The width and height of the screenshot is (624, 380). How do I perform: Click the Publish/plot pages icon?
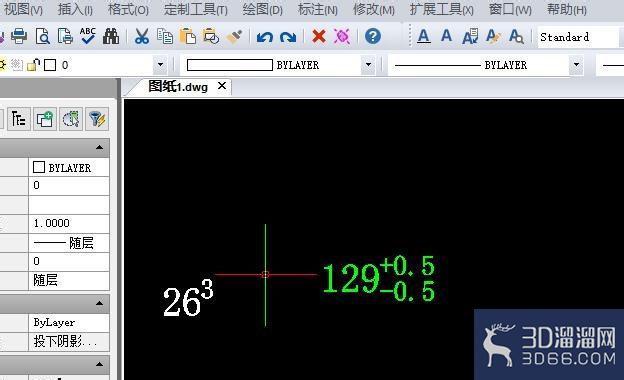[65, 37]
